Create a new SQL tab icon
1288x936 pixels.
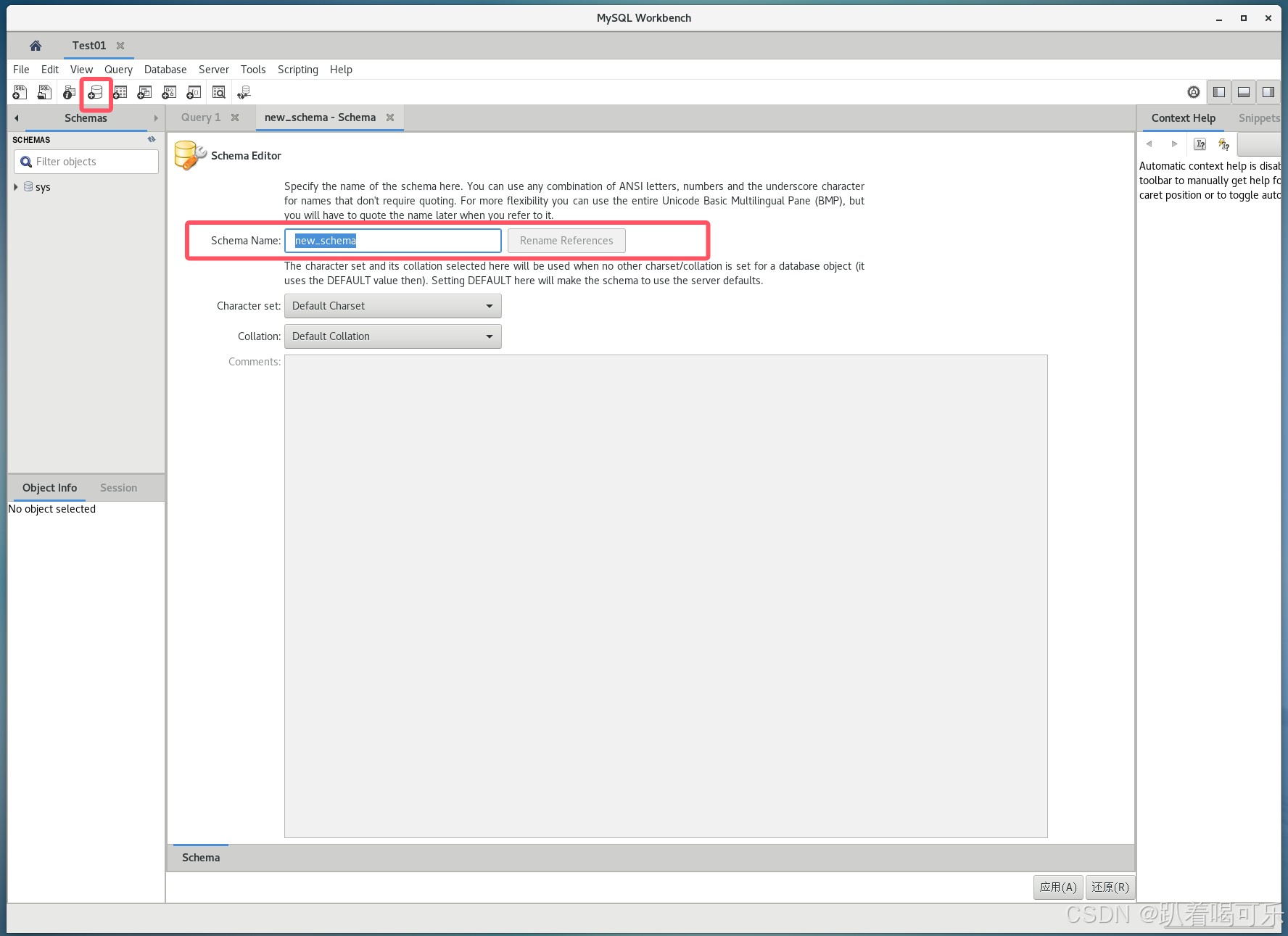[20, 92]
